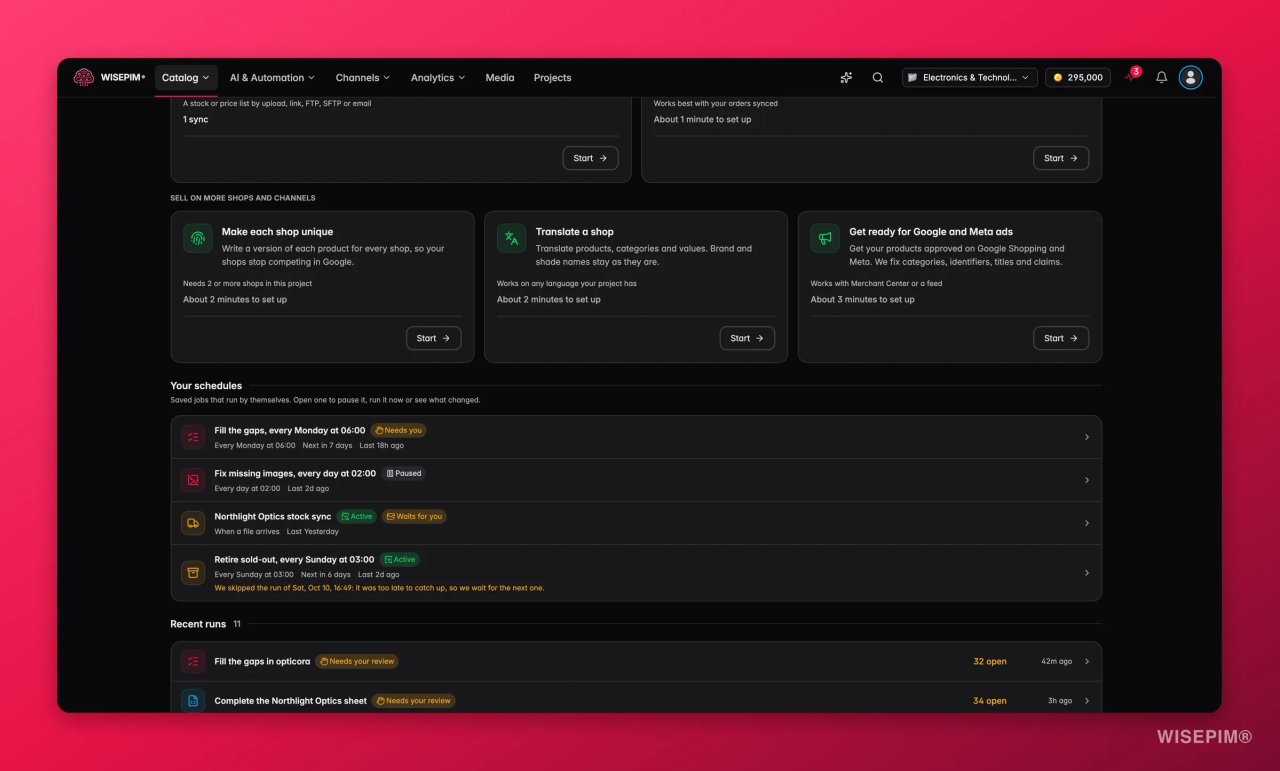Go to the Projects page
Image resolution: width=1280 pixels, height=771 pixels.
[x=552, y=77]
